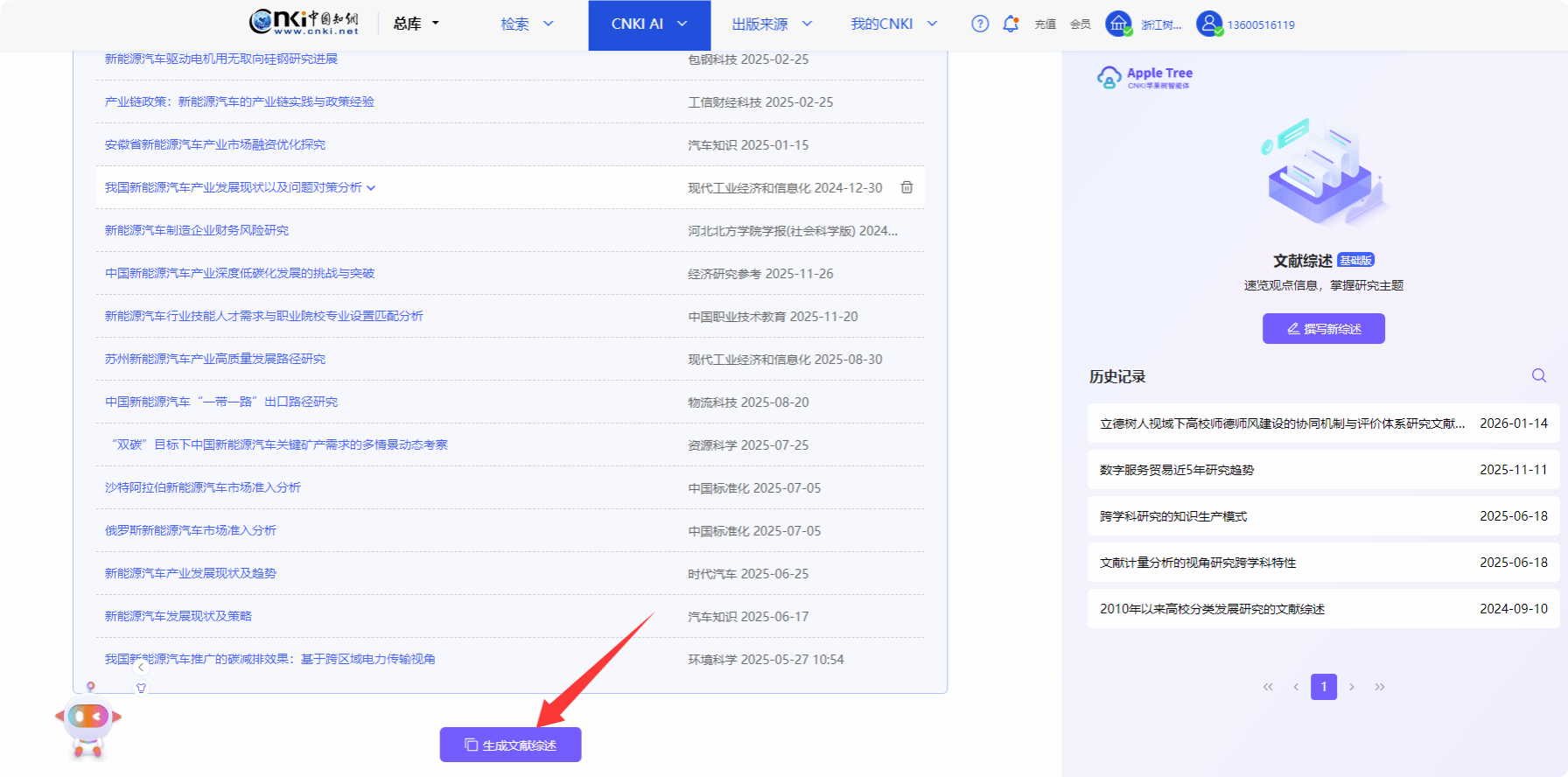Go to the next page of history
The image size is (1568, 777).
coord(1352,687)
